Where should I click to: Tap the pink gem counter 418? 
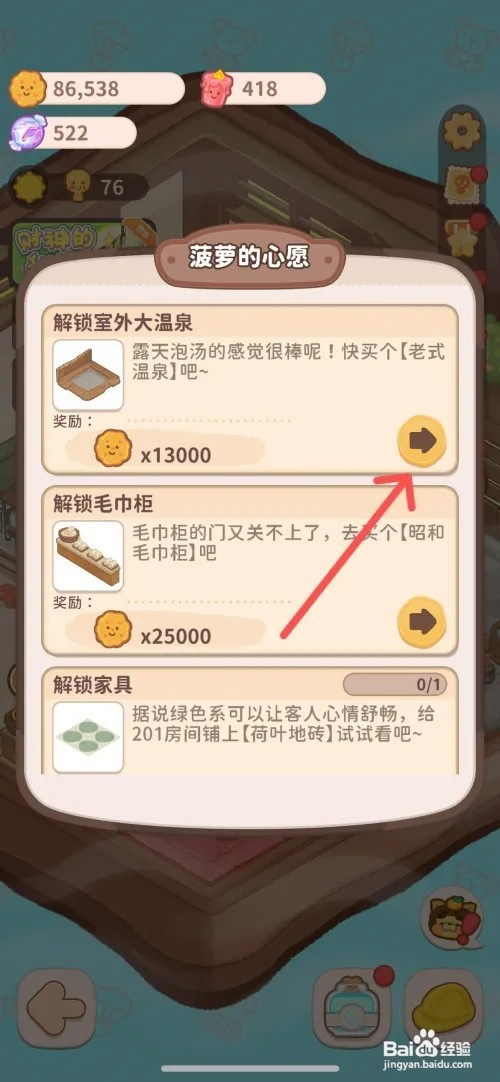[x=263, y=88]
